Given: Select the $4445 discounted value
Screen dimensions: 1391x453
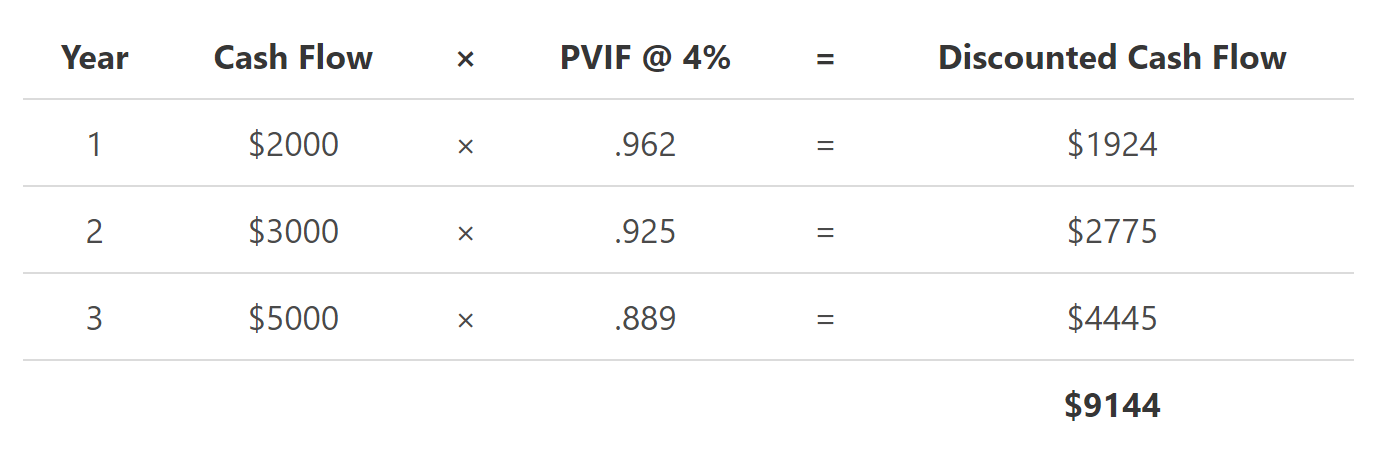Looking at the screenshot, I should coord(1112,319).
